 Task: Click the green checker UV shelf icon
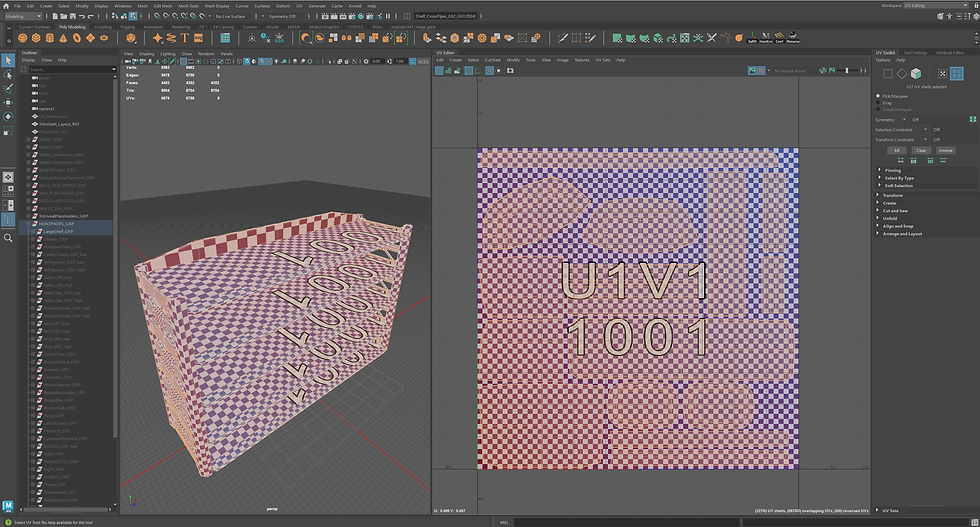pyautogui.click(x=684, y=38)
